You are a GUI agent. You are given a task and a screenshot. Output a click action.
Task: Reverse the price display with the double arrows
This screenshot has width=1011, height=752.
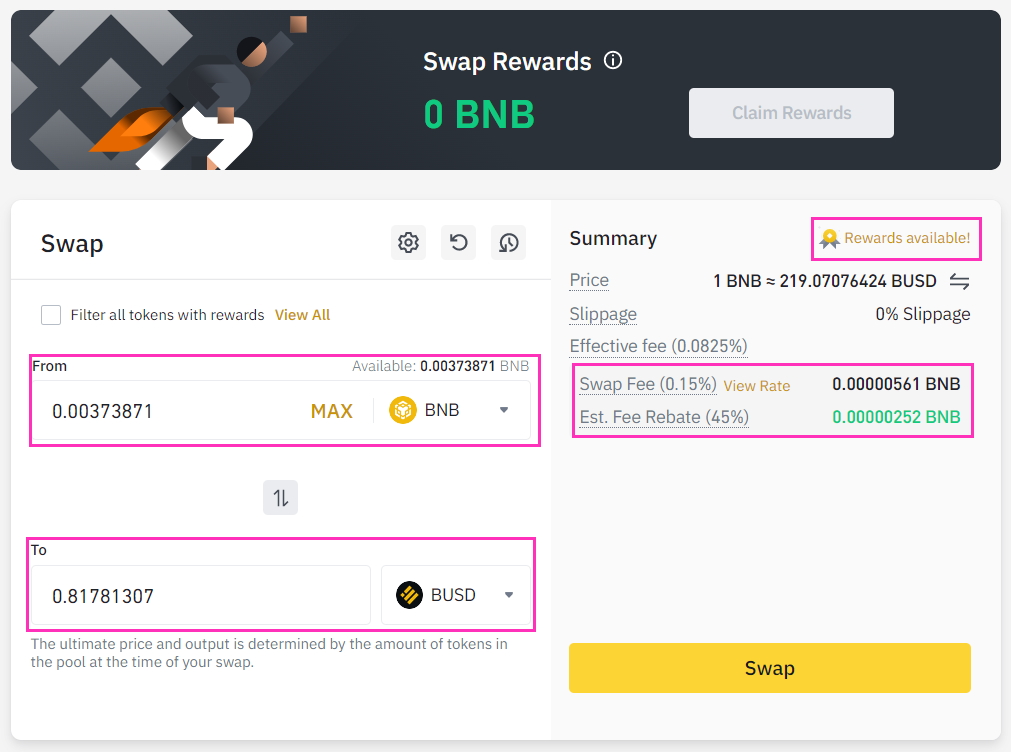959,281
